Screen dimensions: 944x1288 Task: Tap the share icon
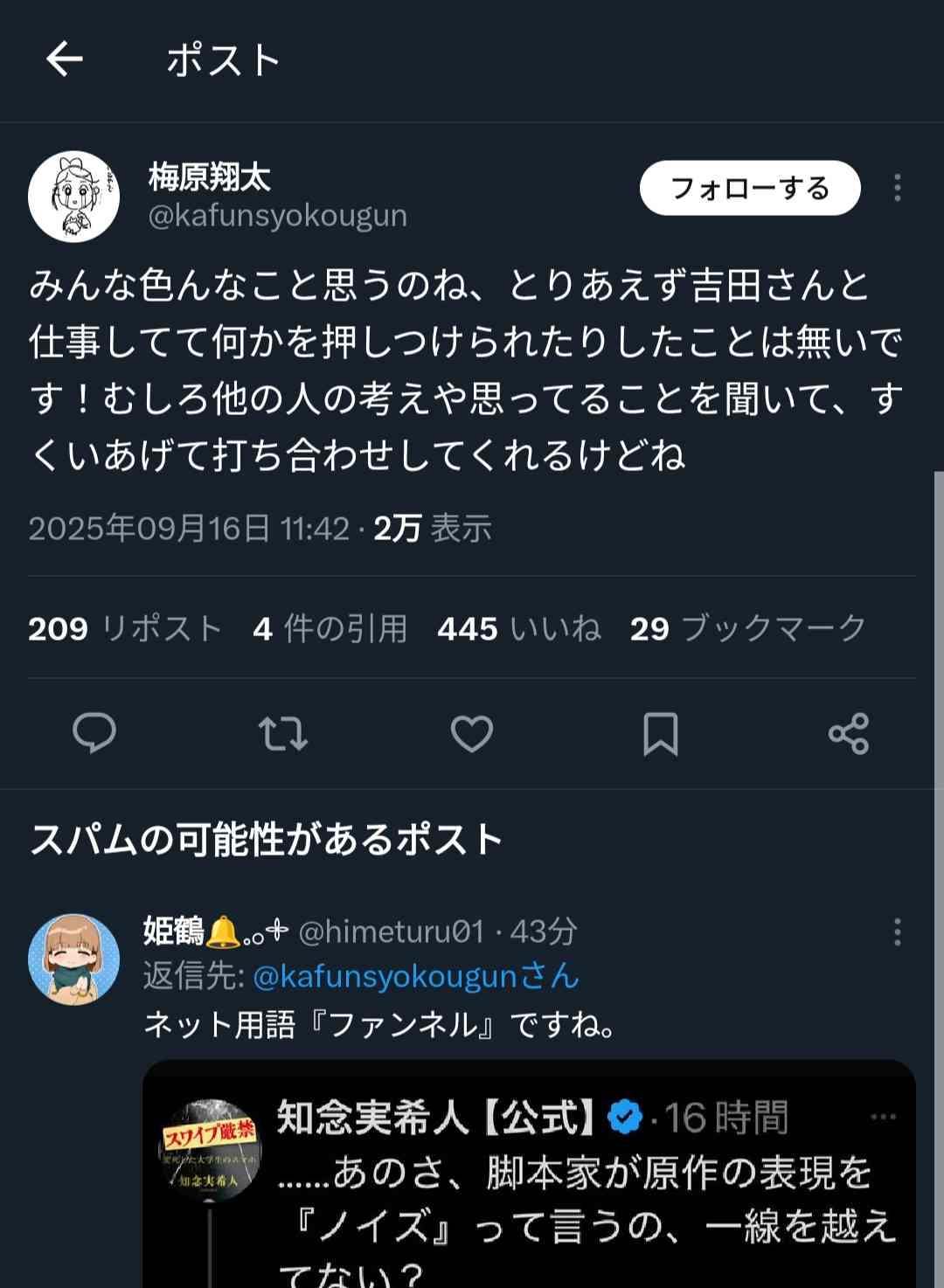(849, 733)
